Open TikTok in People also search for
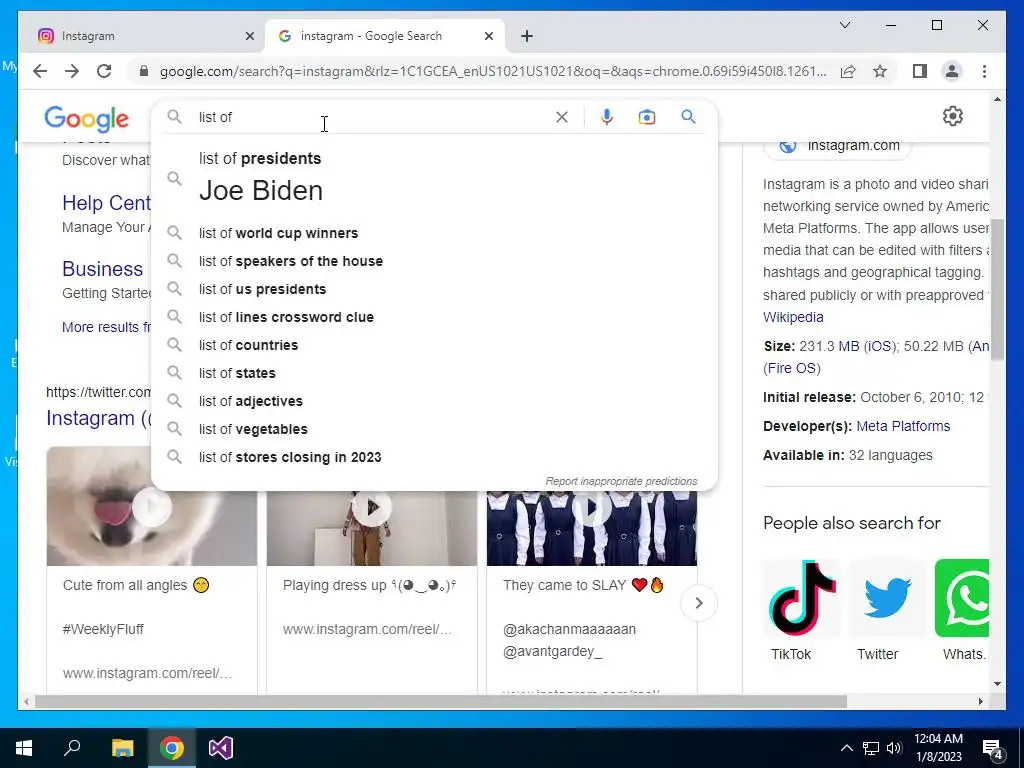This screenshot has width=1024, height=768. 801,610
